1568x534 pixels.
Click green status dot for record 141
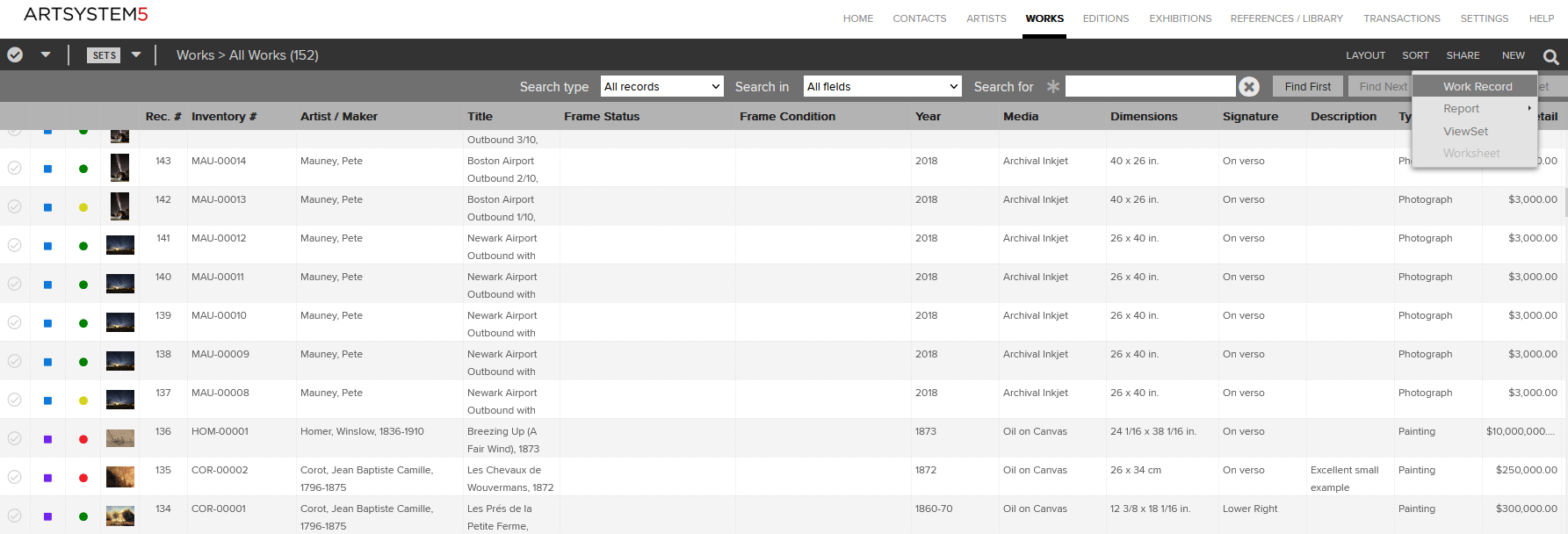pos(83,246)
